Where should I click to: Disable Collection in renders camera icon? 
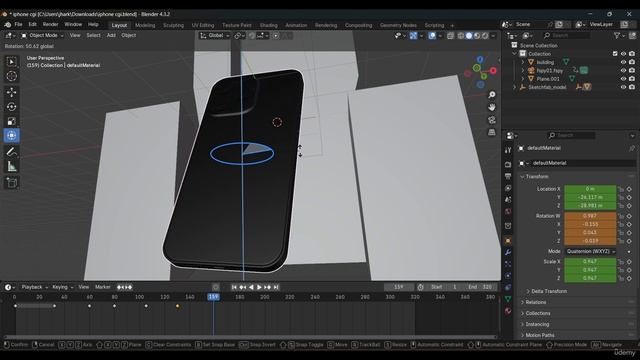coord(632,54)
